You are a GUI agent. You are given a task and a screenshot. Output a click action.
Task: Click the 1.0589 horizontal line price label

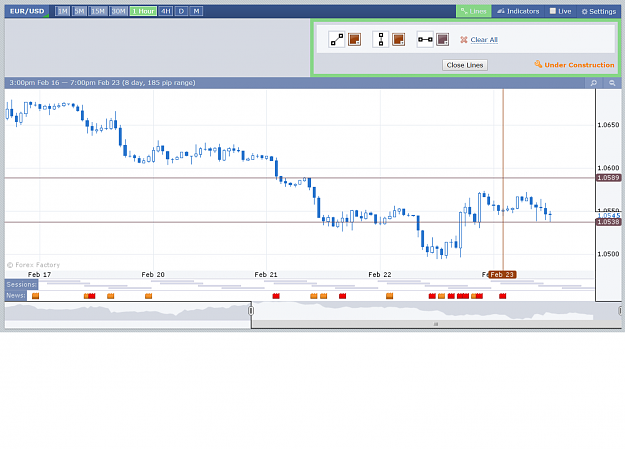pos(609,178)
